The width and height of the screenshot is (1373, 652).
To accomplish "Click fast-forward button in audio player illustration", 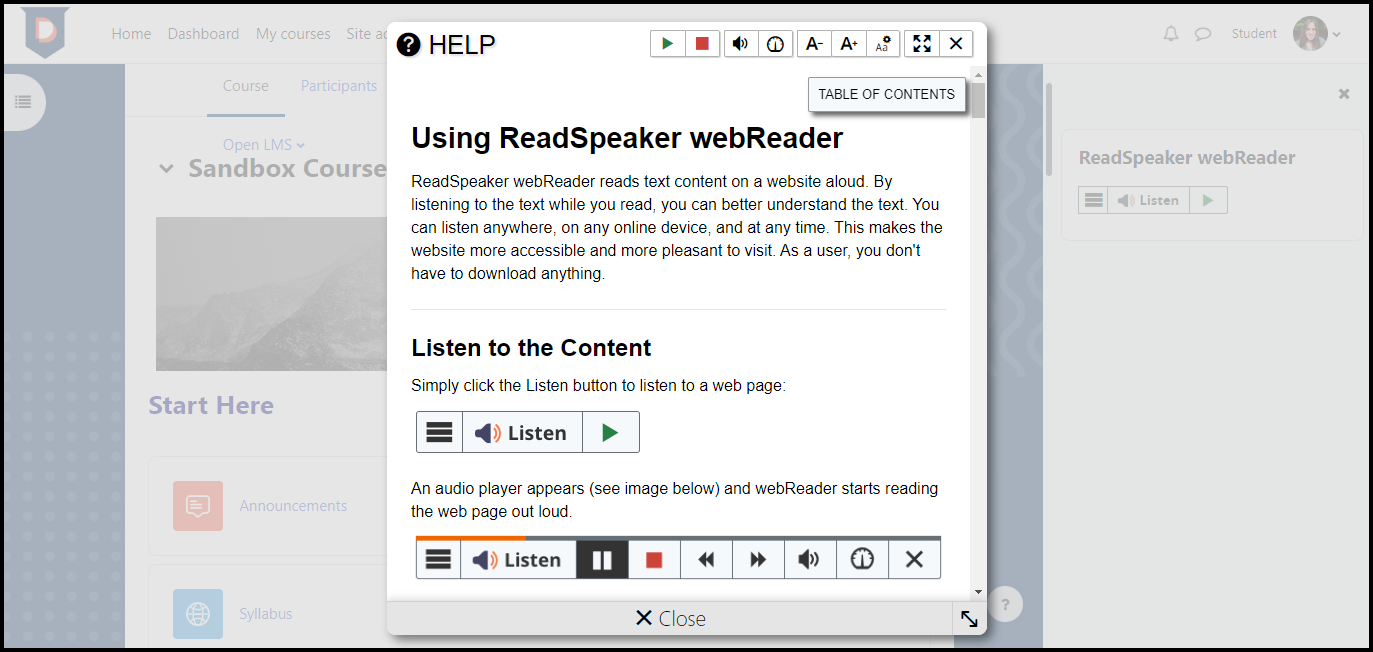I will 758,560.
